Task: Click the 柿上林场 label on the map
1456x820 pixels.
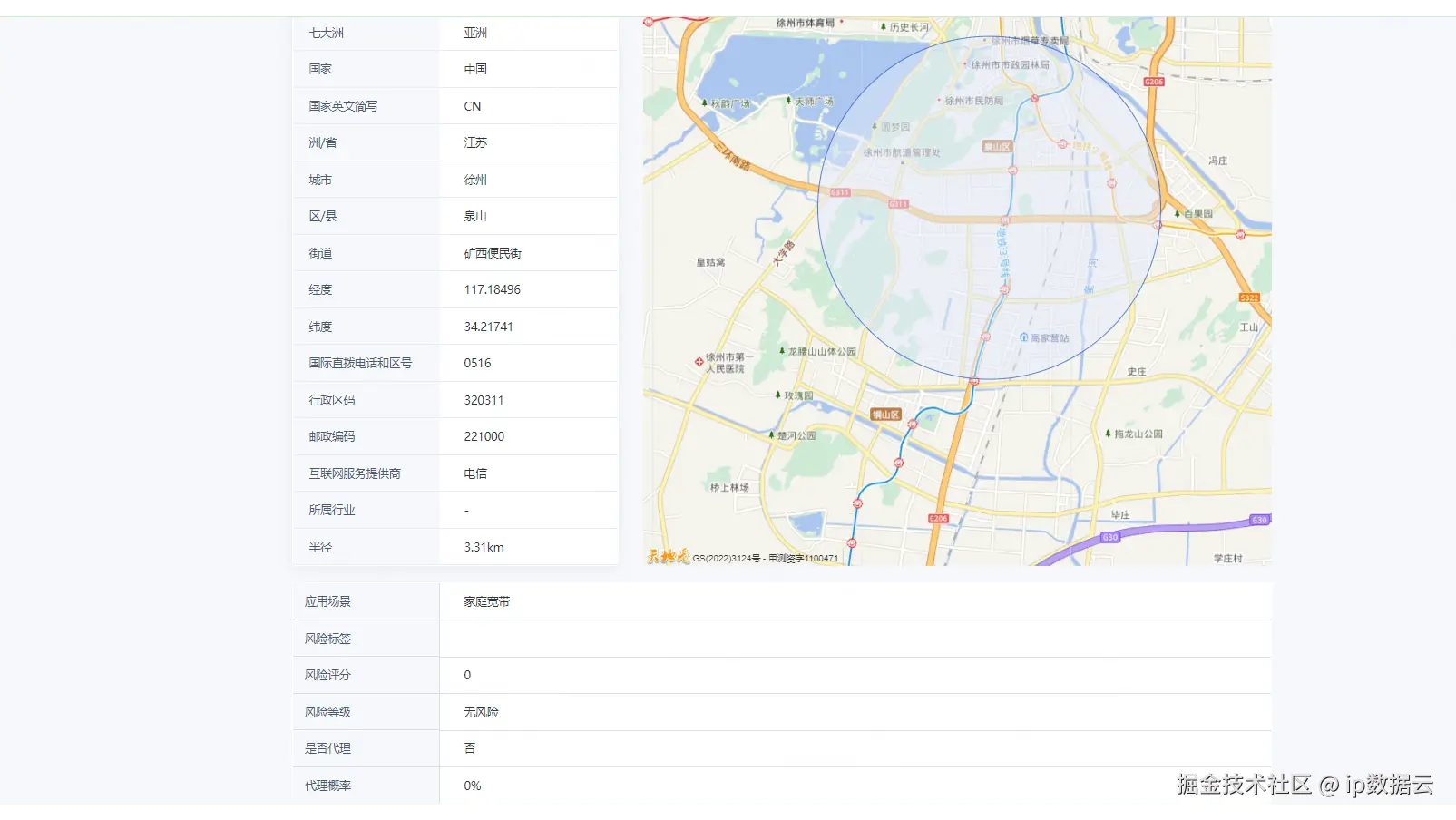Action: pyautogui.click(x=729, y=487)
